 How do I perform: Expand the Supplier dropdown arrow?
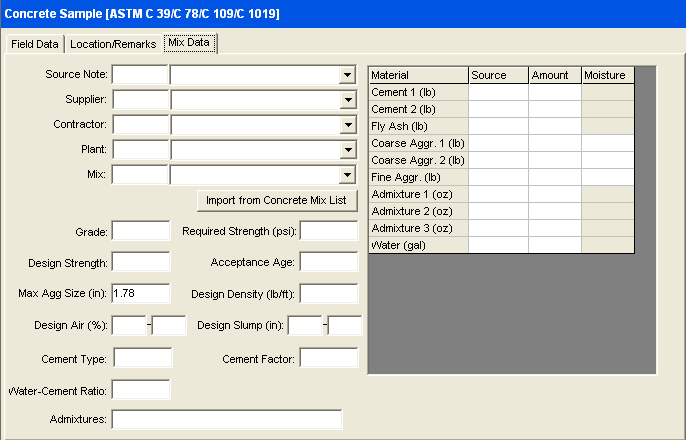coord(347,99)
